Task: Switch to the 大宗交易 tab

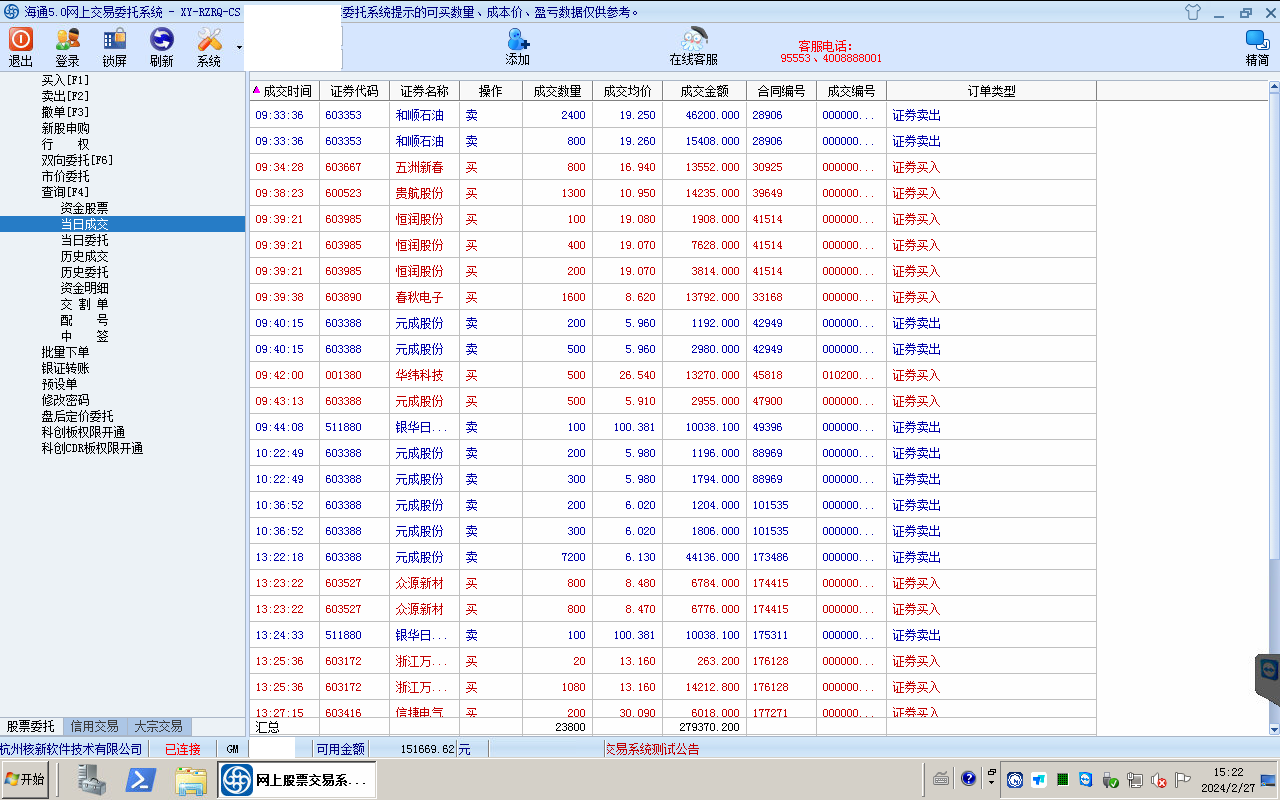Action: (158, 727)
